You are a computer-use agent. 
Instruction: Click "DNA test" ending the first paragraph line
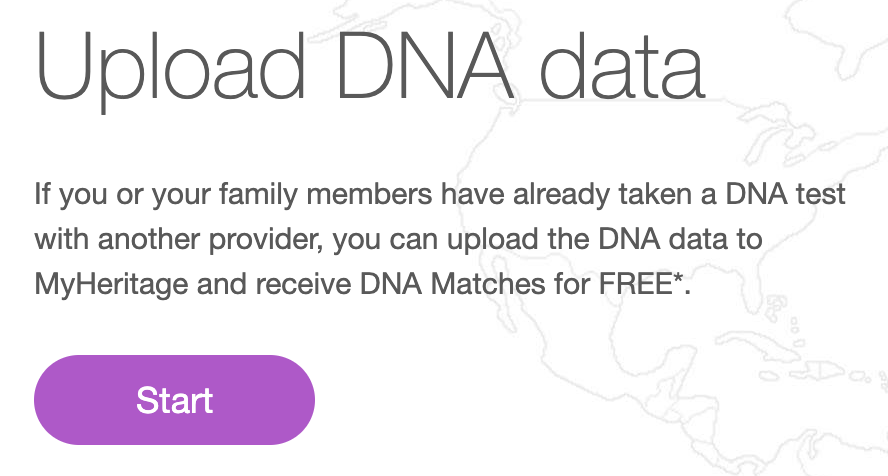click(785, 194)
